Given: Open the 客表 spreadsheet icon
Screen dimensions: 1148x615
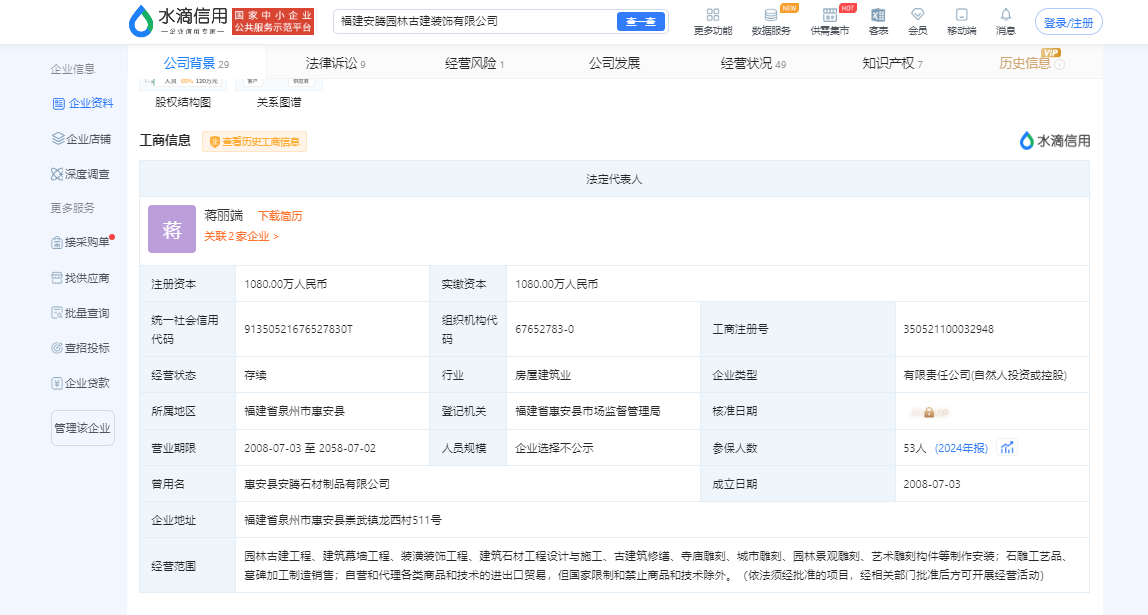Looking at the screenshot, I should [x=878, y=15].
